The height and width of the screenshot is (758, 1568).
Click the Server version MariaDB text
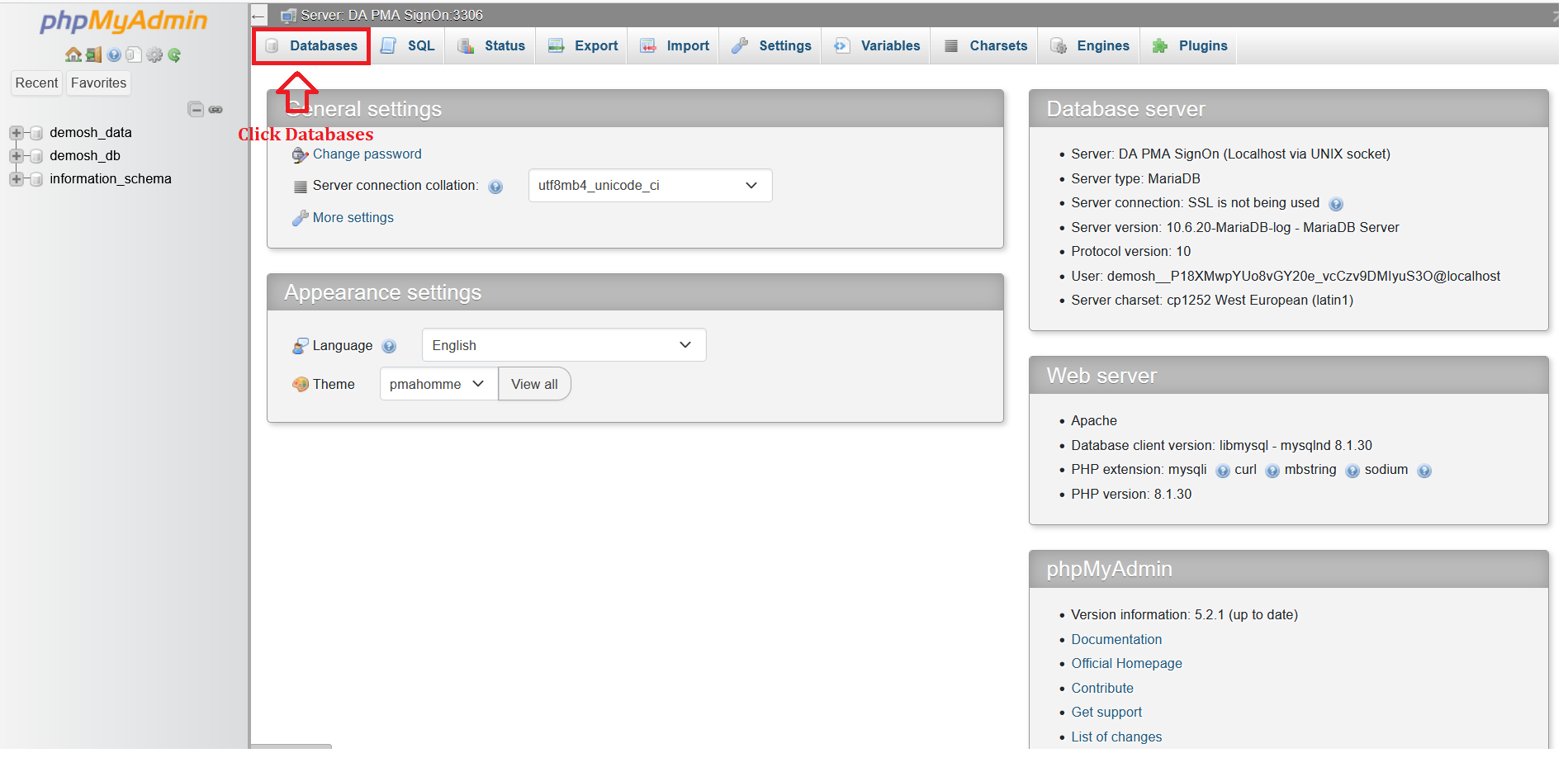pyautogui.click(x=1235, y=228)
